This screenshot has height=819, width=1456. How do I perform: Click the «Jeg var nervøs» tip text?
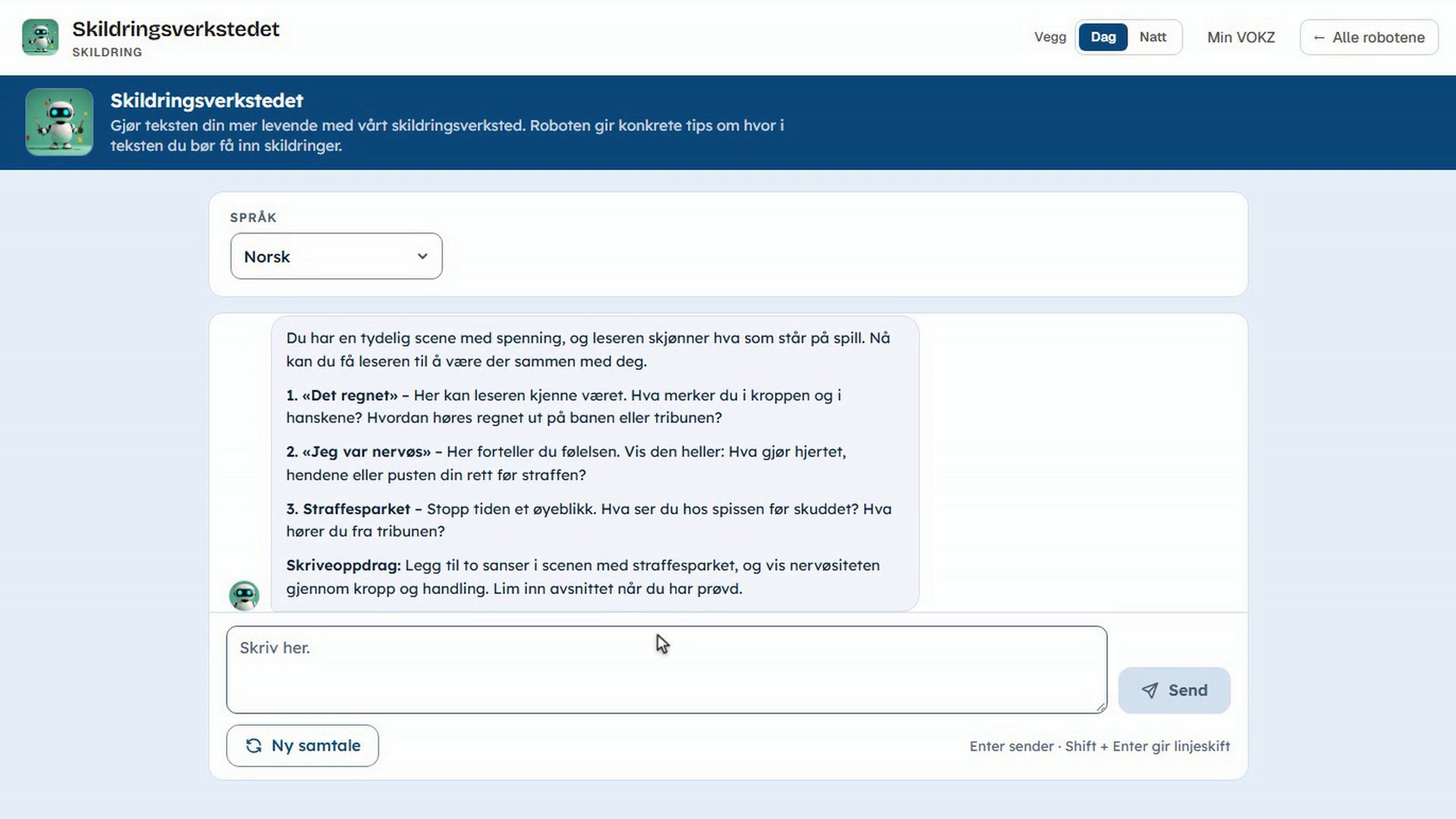pyautogui.click(x=366, y=452)
